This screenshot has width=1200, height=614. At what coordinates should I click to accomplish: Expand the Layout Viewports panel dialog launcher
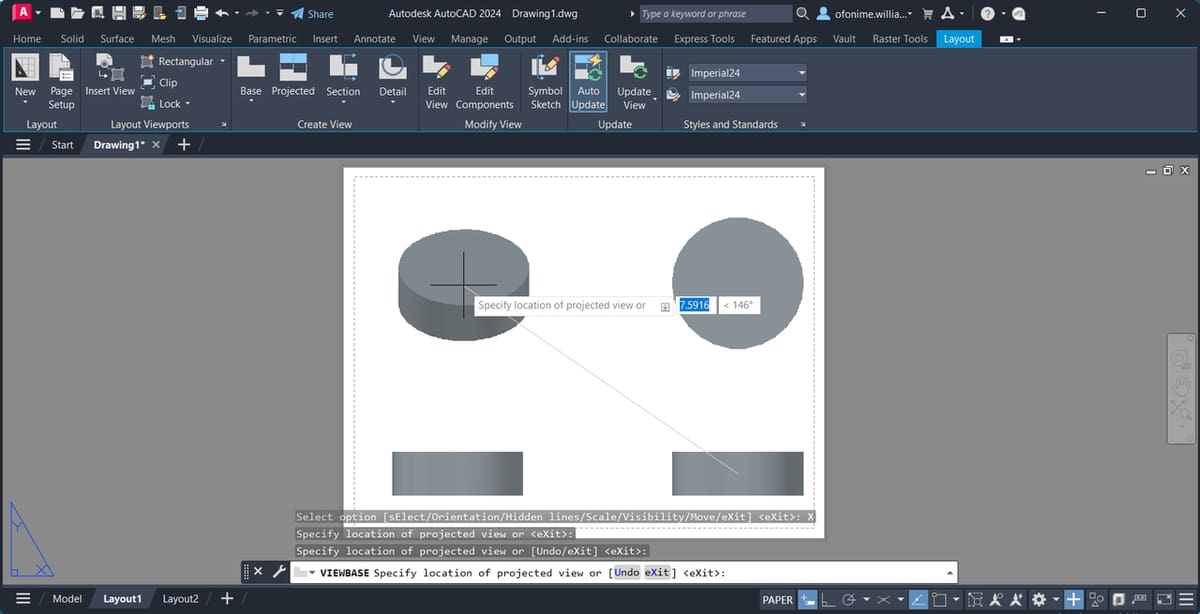click(x=223, y=125)
